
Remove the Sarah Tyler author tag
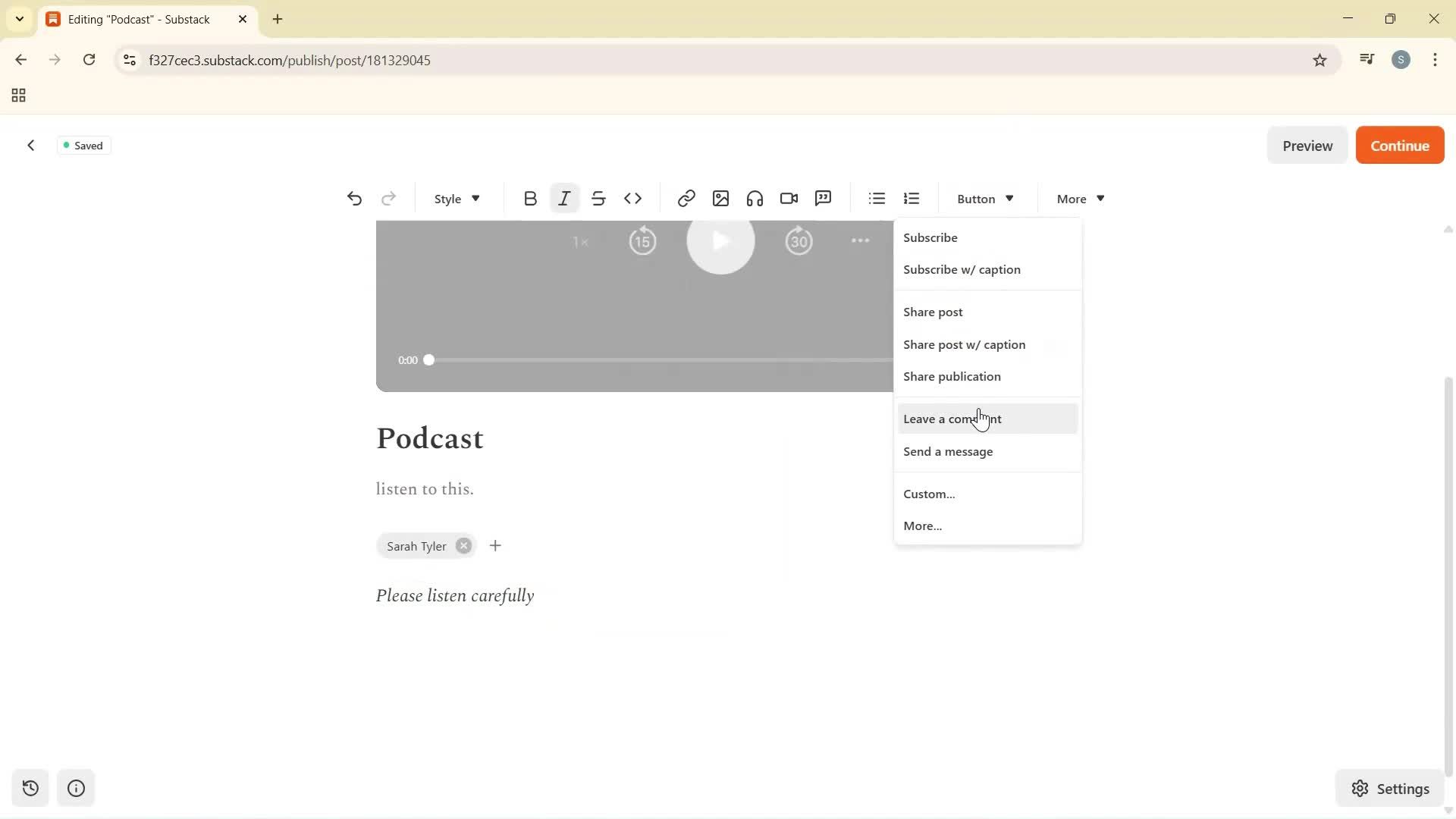pyautogui.click(x=463, y=545)
